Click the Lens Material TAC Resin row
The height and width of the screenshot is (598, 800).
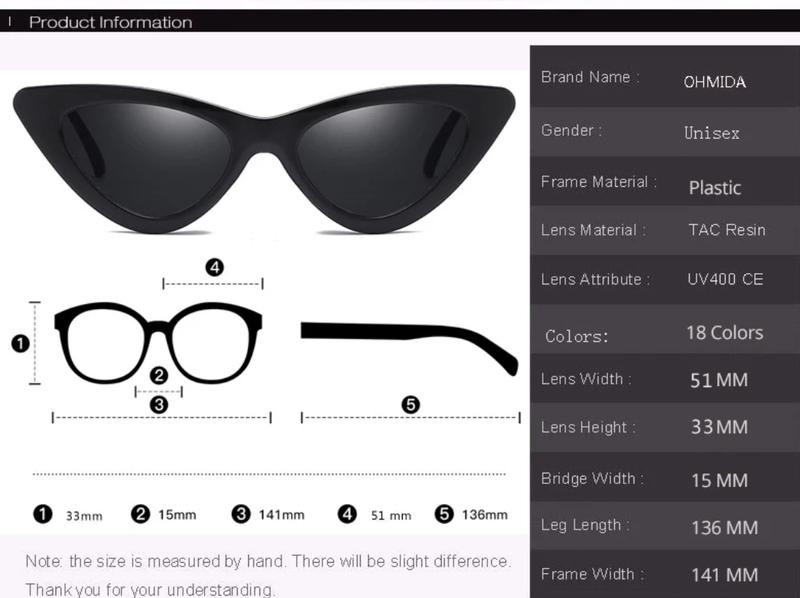665,230
